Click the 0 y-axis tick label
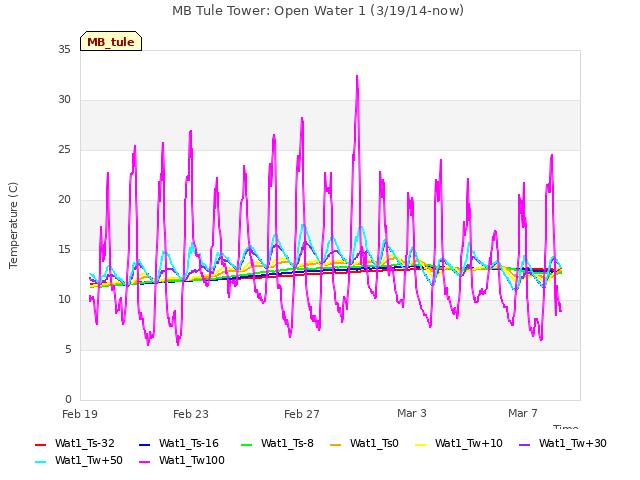This screenshot has height=480, width=640. click(68, 400)
